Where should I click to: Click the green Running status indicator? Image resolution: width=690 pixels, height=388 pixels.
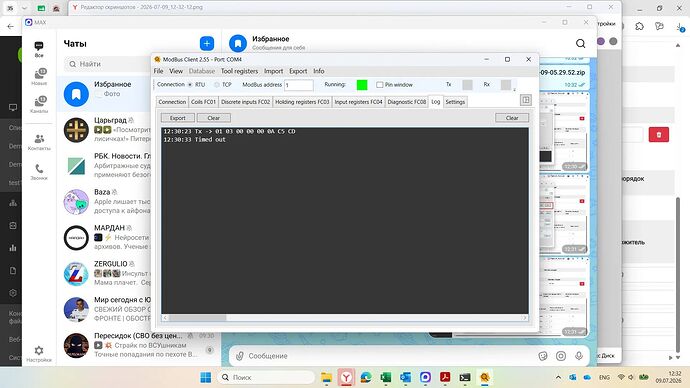click(362, 84)
